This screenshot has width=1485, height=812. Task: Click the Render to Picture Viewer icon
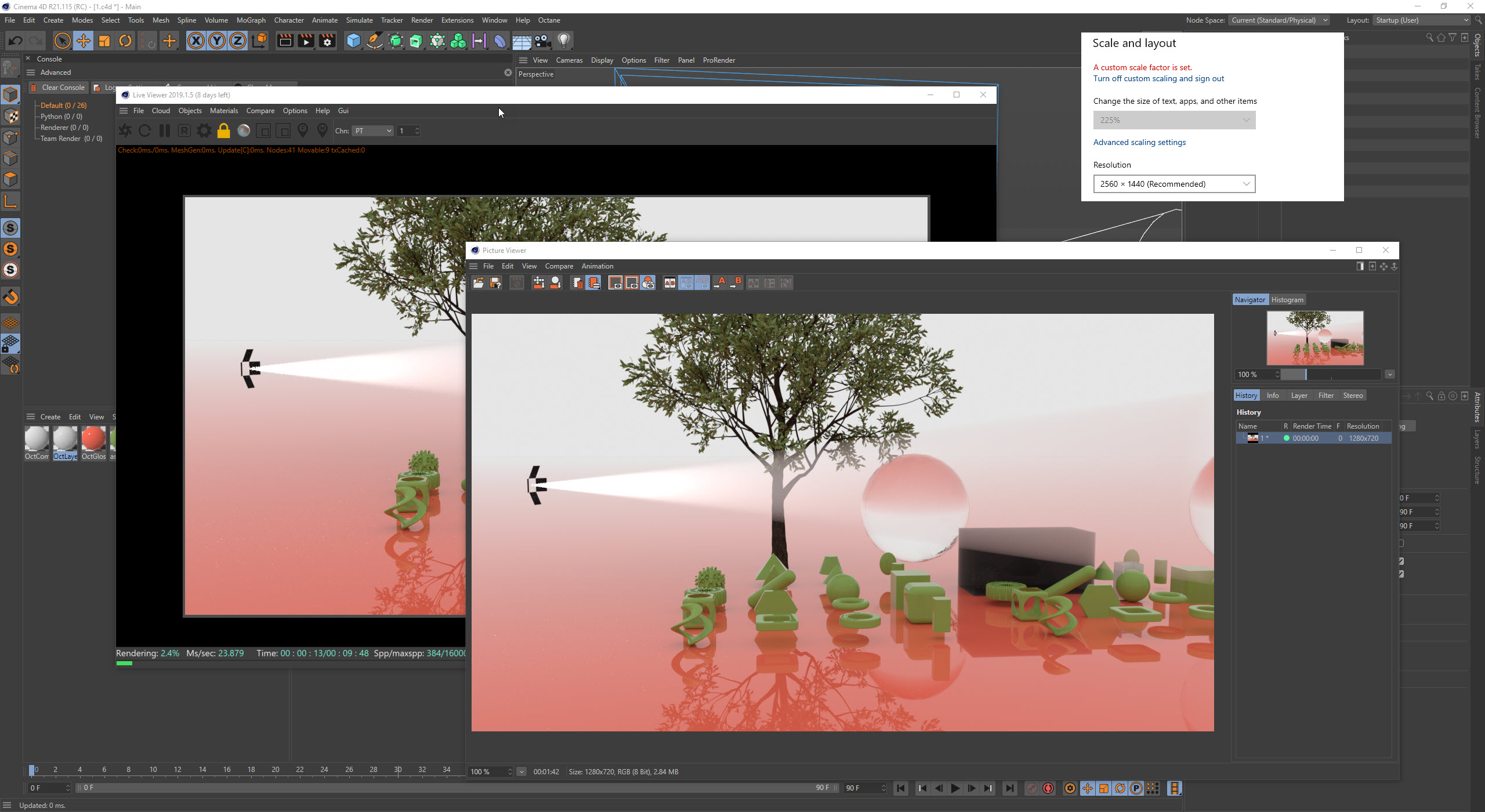[x=306, y=41]
